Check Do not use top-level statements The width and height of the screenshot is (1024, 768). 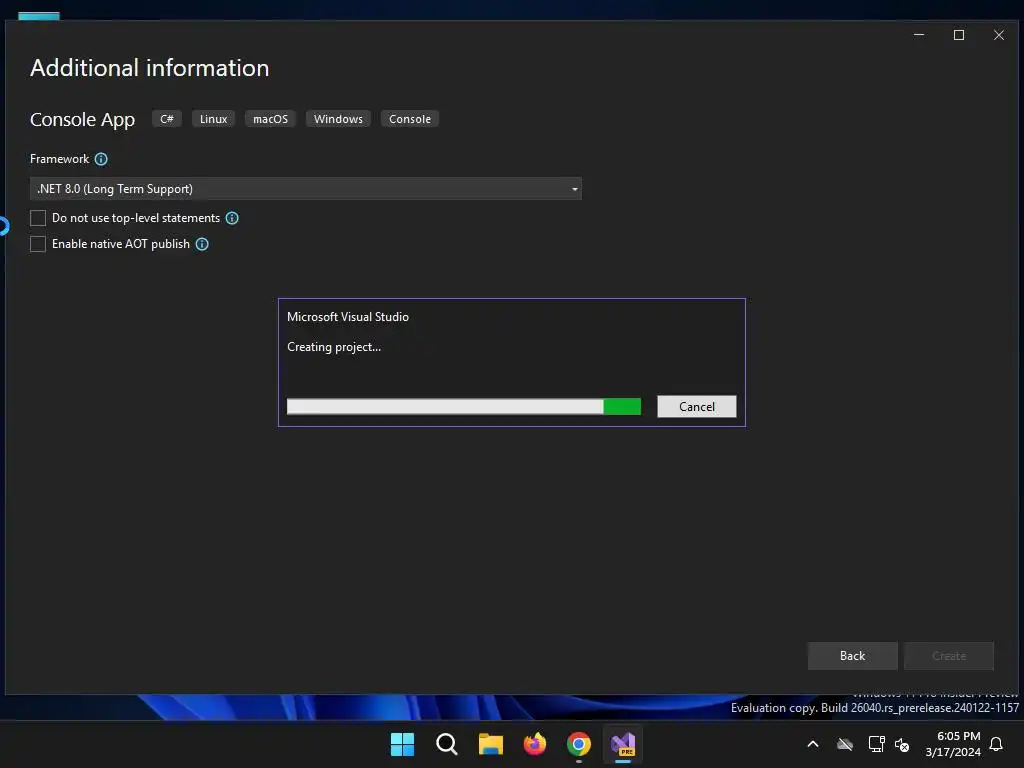pos(38,217)
